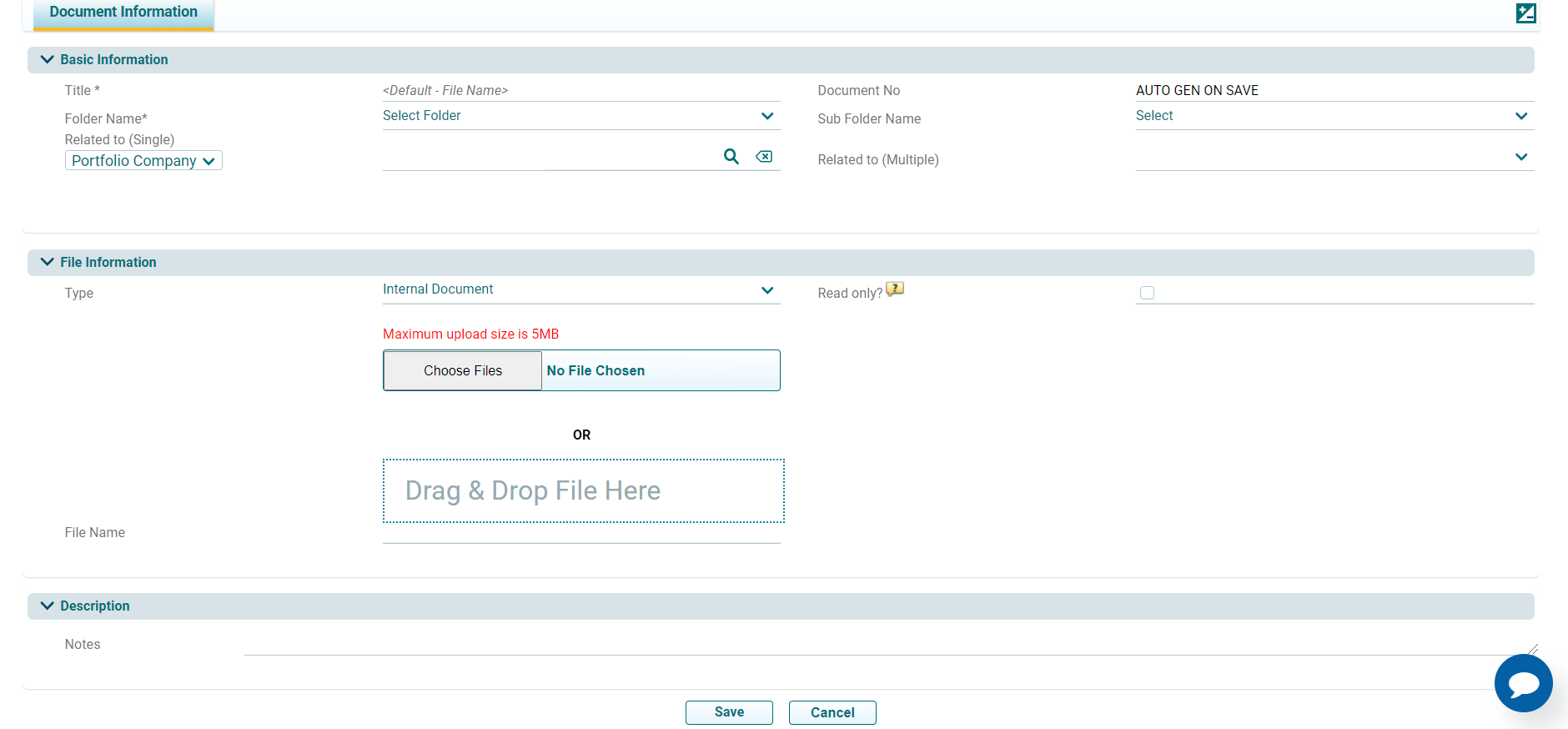
Task: Select the Document Information tab
Action: tap(123, 13)
